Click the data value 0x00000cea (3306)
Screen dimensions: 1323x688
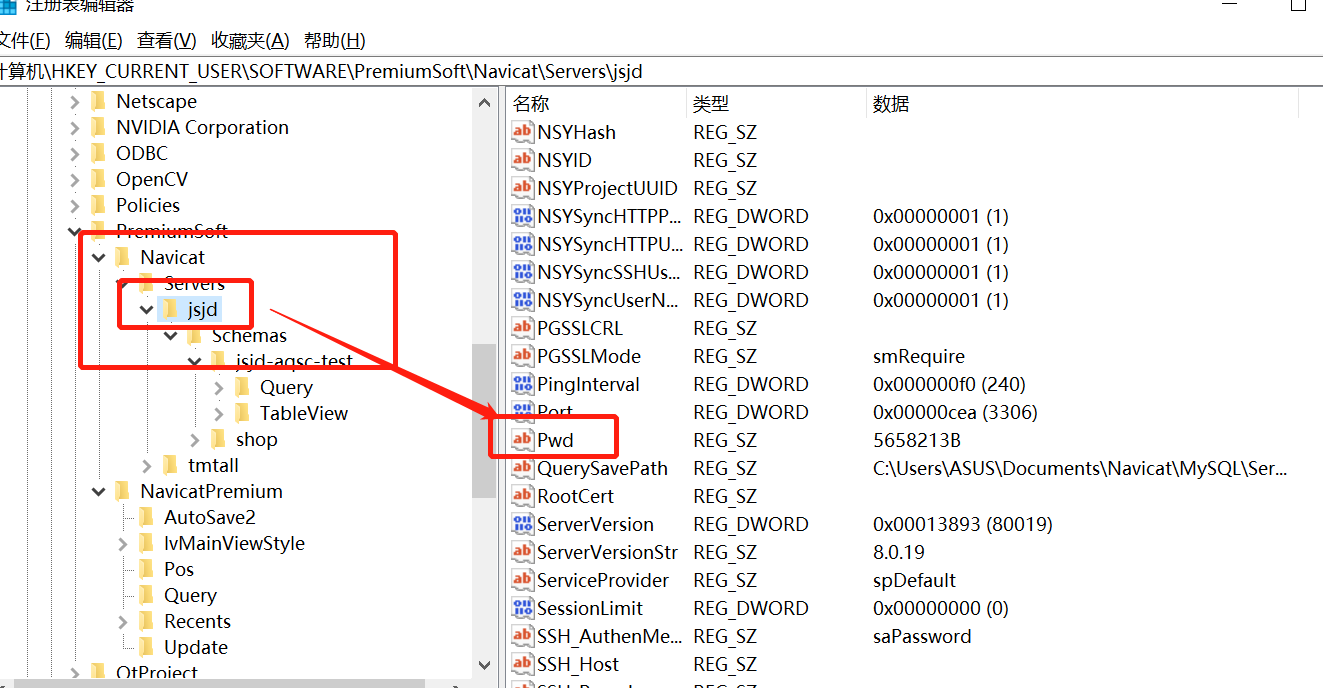point(955,412)
